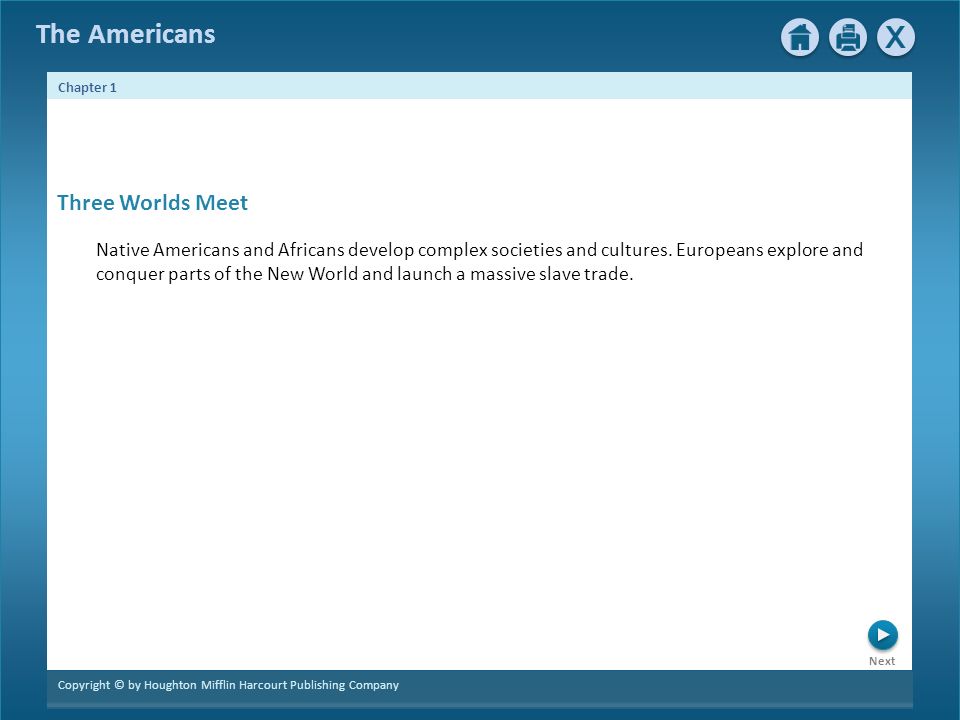Click 'The Americans' title

pyautogui.click(x=126, y=34)
